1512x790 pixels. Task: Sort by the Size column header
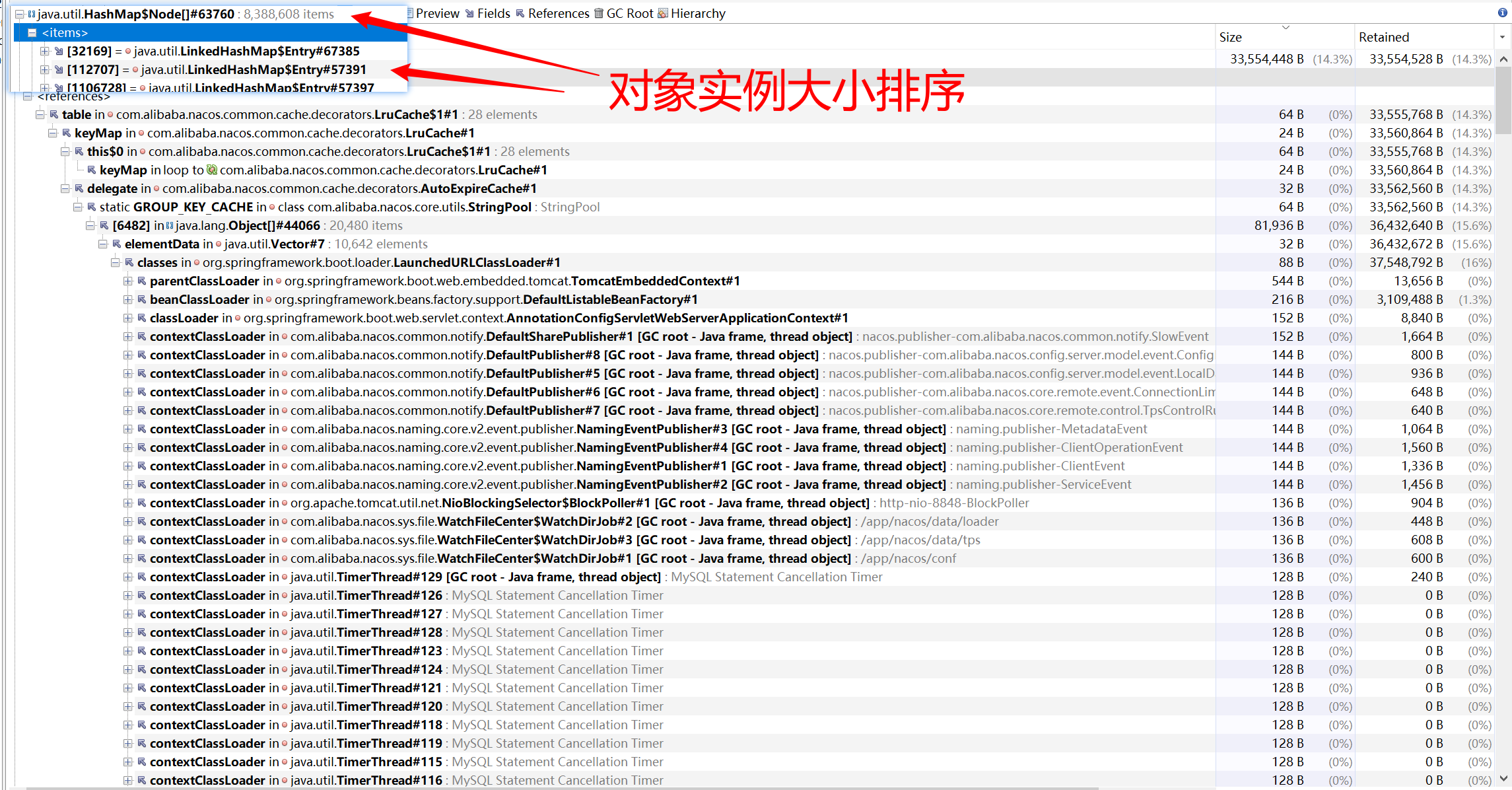click(x=1229, y=37)
